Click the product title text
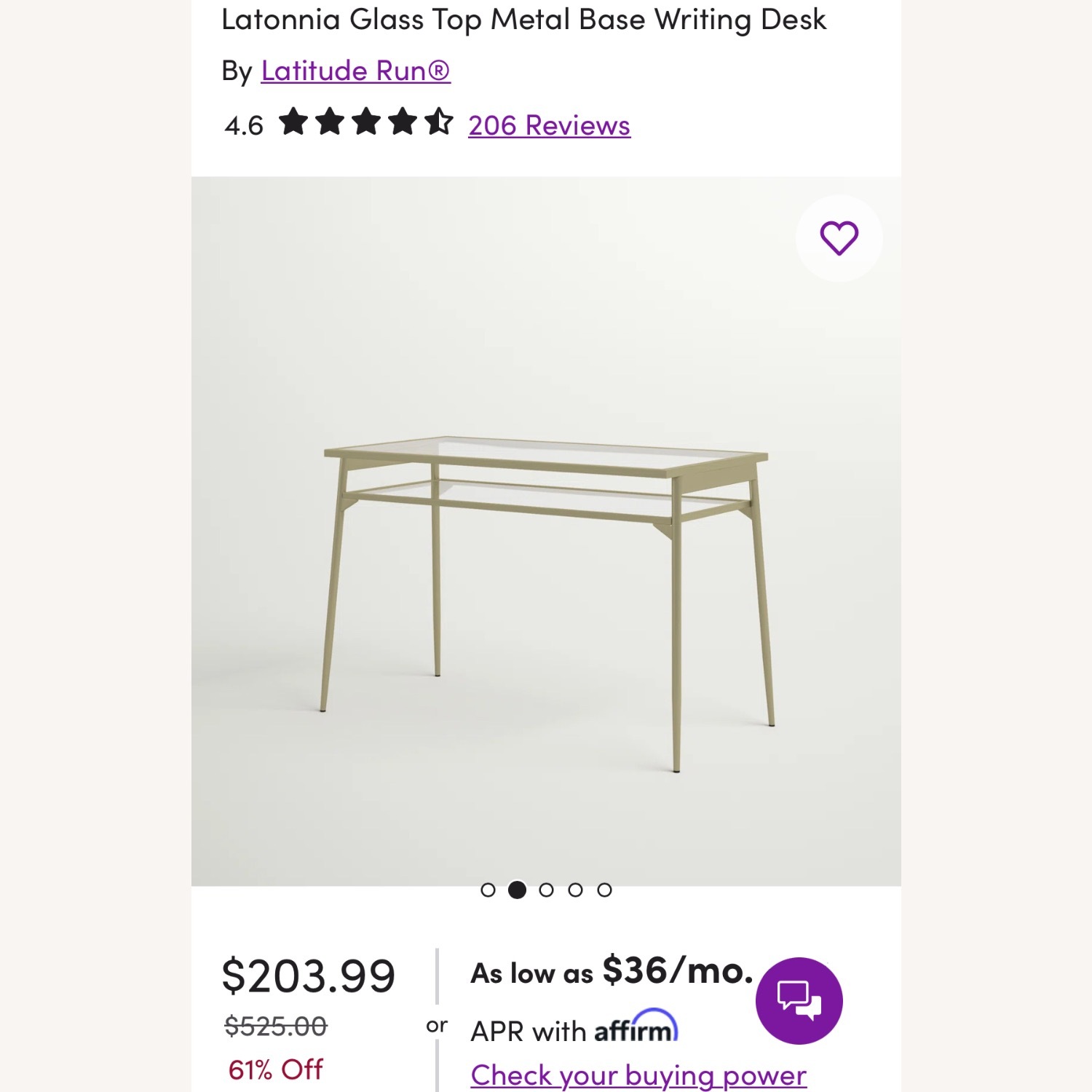The height and width of the screenshot is (1092, 1092). coord(524,19)
